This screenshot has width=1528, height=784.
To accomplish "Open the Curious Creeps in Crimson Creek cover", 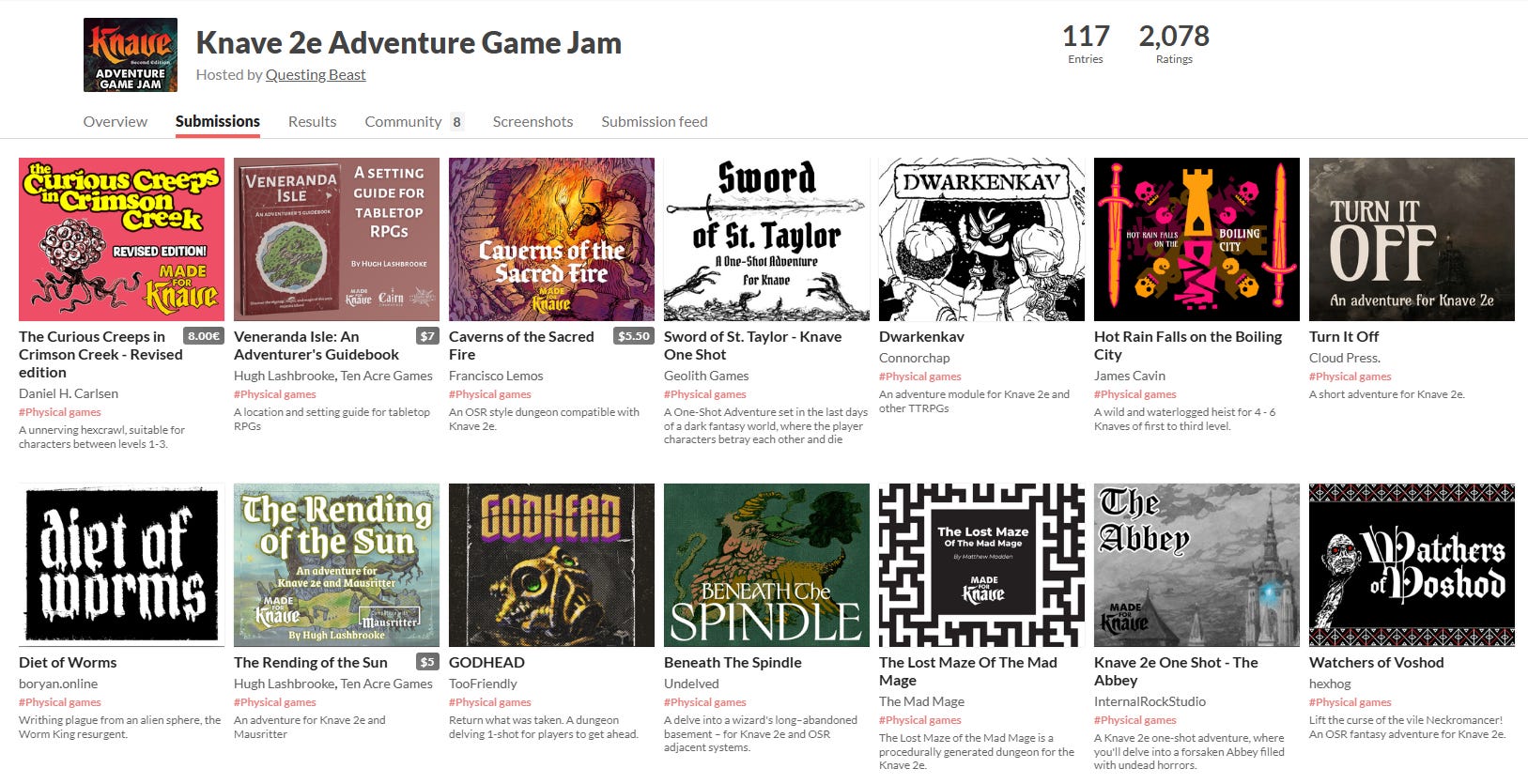I will 121,239.
